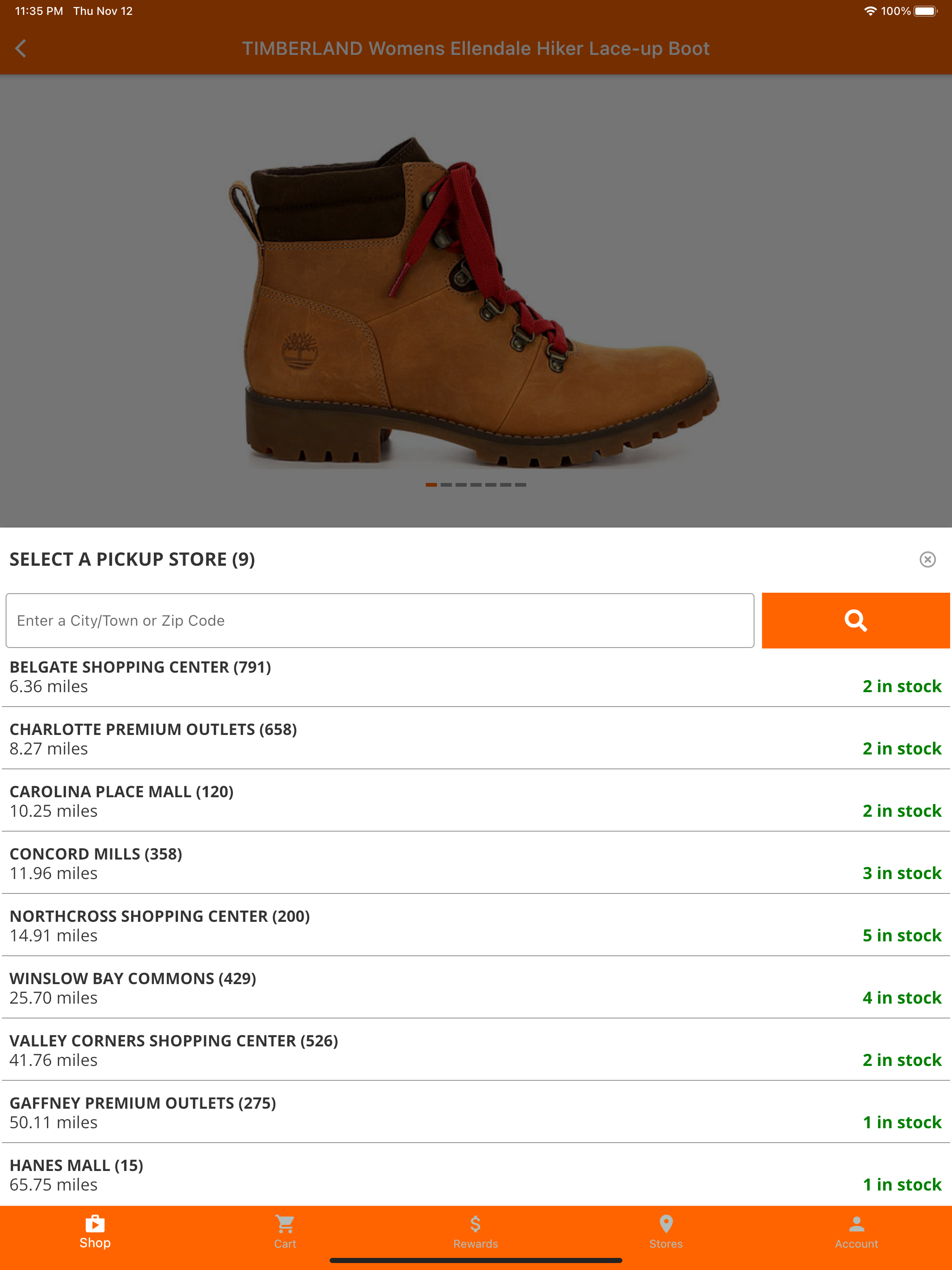Tap the back arrow icon
952x1270 pixels.
[20, 48]
